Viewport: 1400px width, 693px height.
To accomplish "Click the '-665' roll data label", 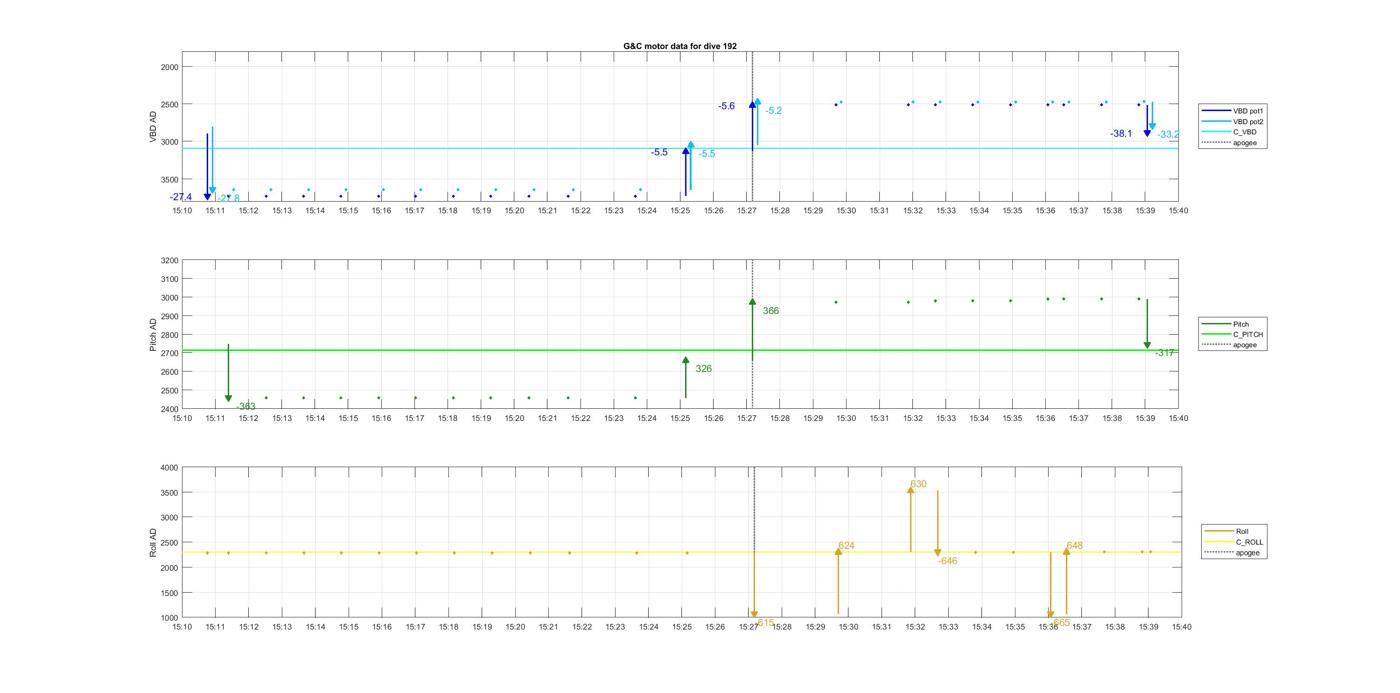I will [x=1060, y=622].
